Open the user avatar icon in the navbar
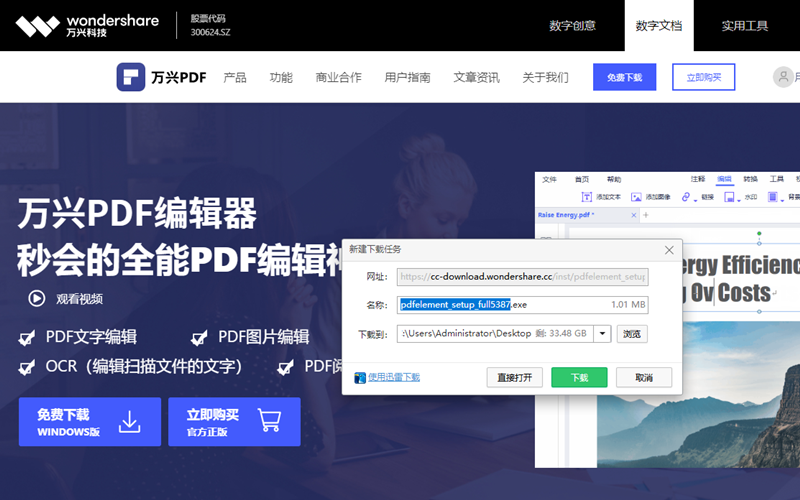 pyautogui.click(x=784, y=77)
